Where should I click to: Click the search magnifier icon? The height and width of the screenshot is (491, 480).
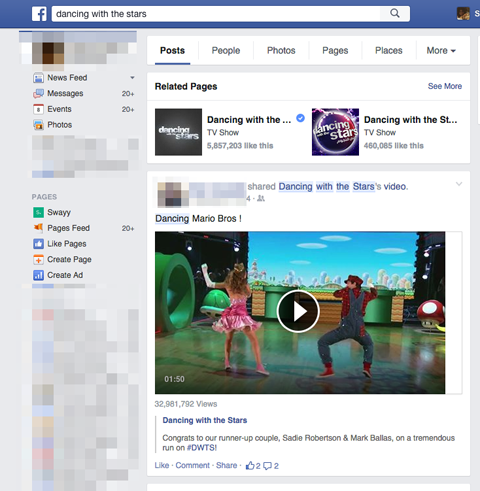[x=395, y=14]
